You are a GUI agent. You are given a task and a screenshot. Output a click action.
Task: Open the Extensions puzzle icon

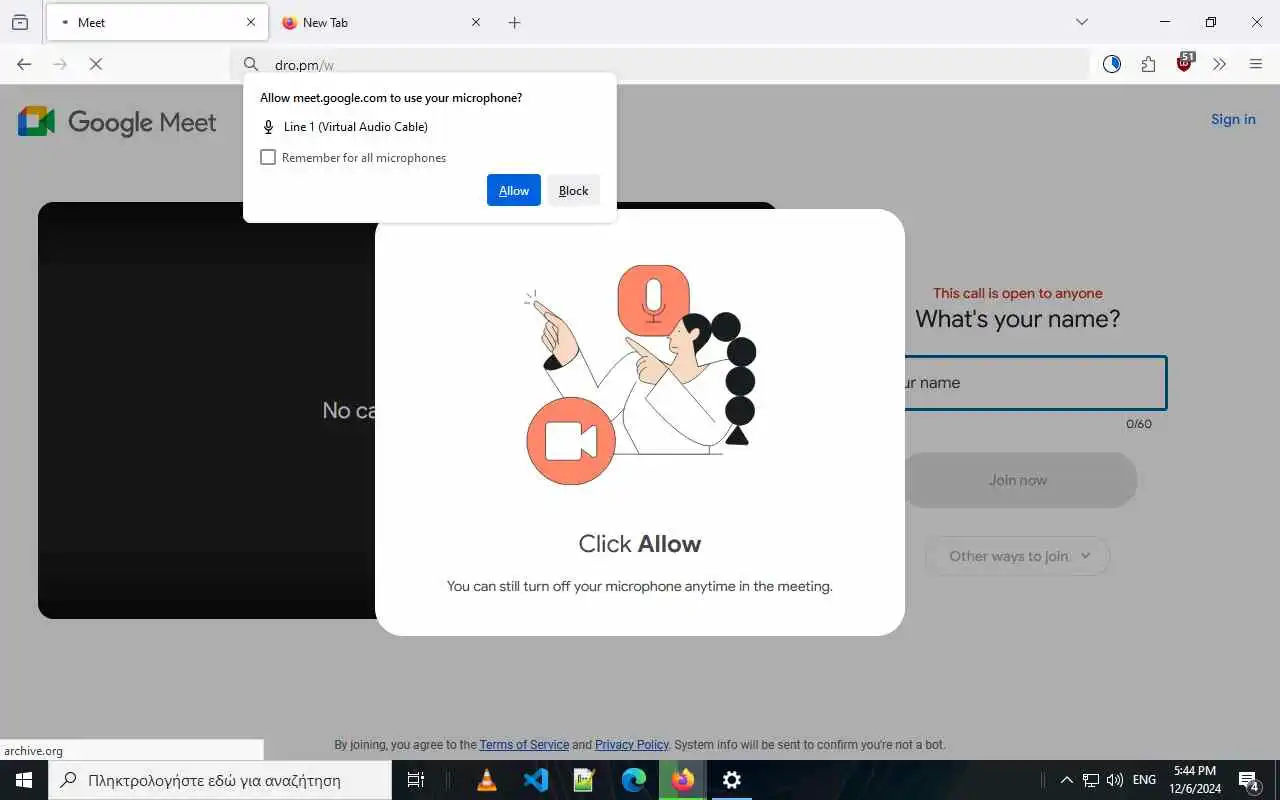[1148, 64]
